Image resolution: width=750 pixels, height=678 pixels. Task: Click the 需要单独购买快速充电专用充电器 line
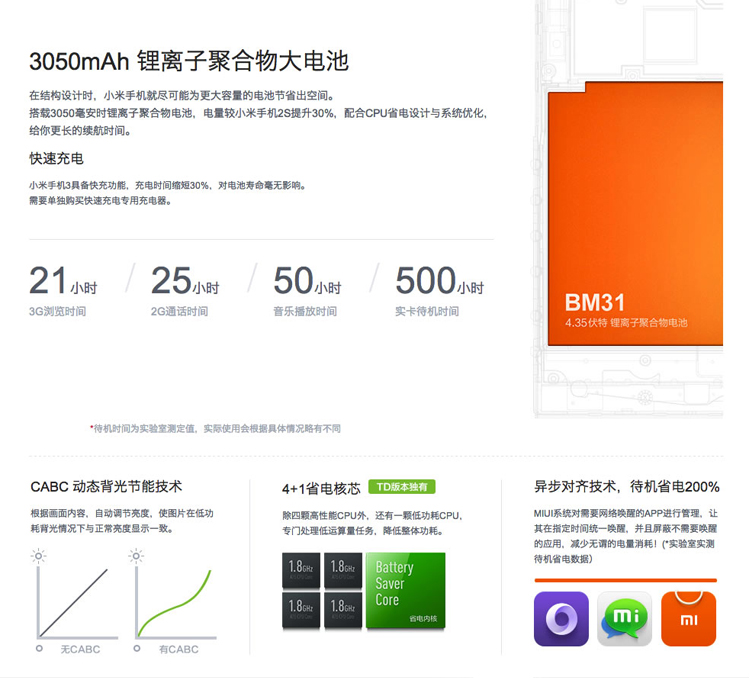click(x=100, y=200)
